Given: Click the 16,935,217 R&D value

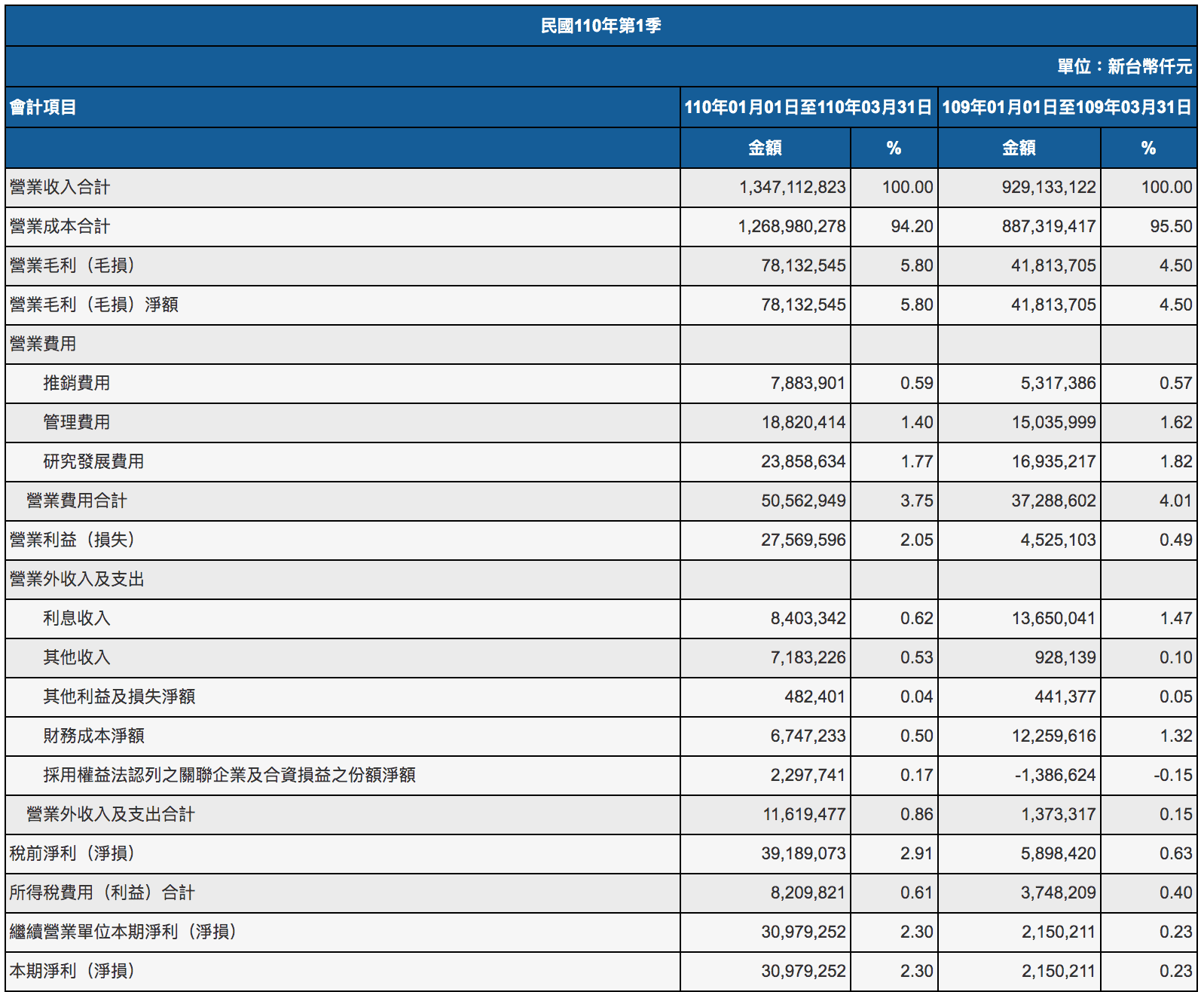Looking at the screenshot, I should coord(1054,461).
